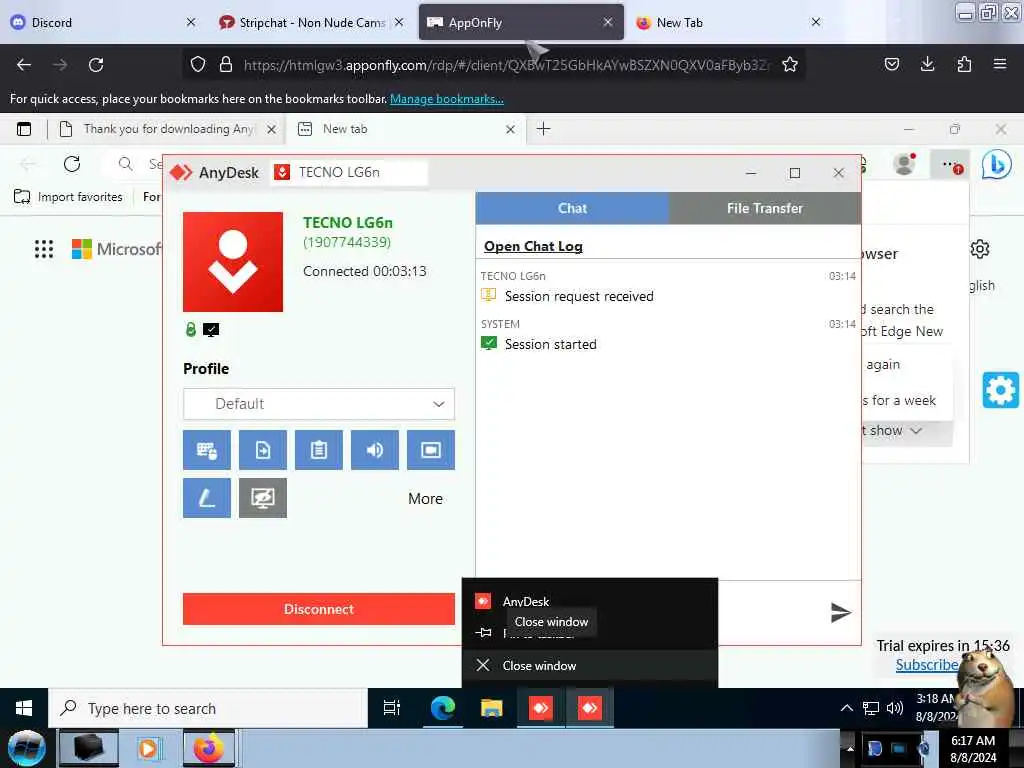Click the Manage bookmarks link
The height and width of the screenshot is (768, 1024).
[x=447, y=99]
